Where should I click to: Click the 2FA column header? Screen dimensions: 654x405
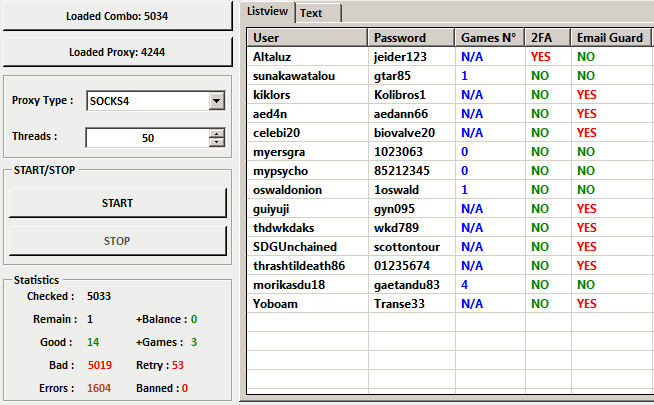click(548, 38)
